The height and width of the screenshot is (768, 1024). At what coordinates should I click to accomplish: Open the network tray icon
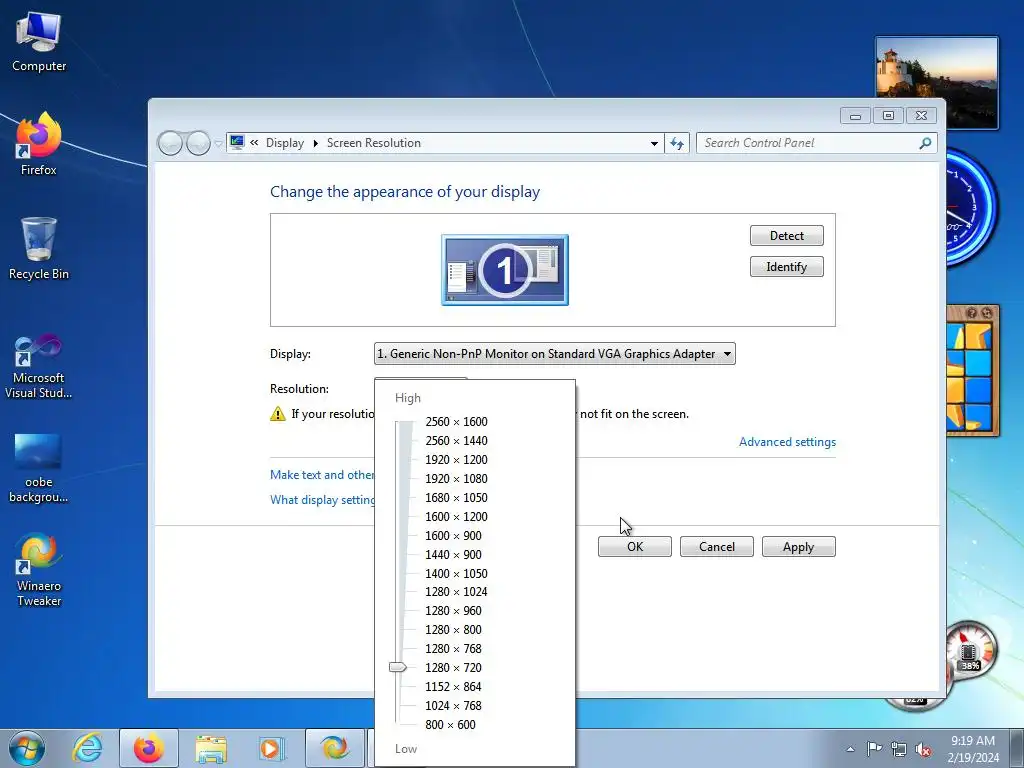click(x=899, y=749)
